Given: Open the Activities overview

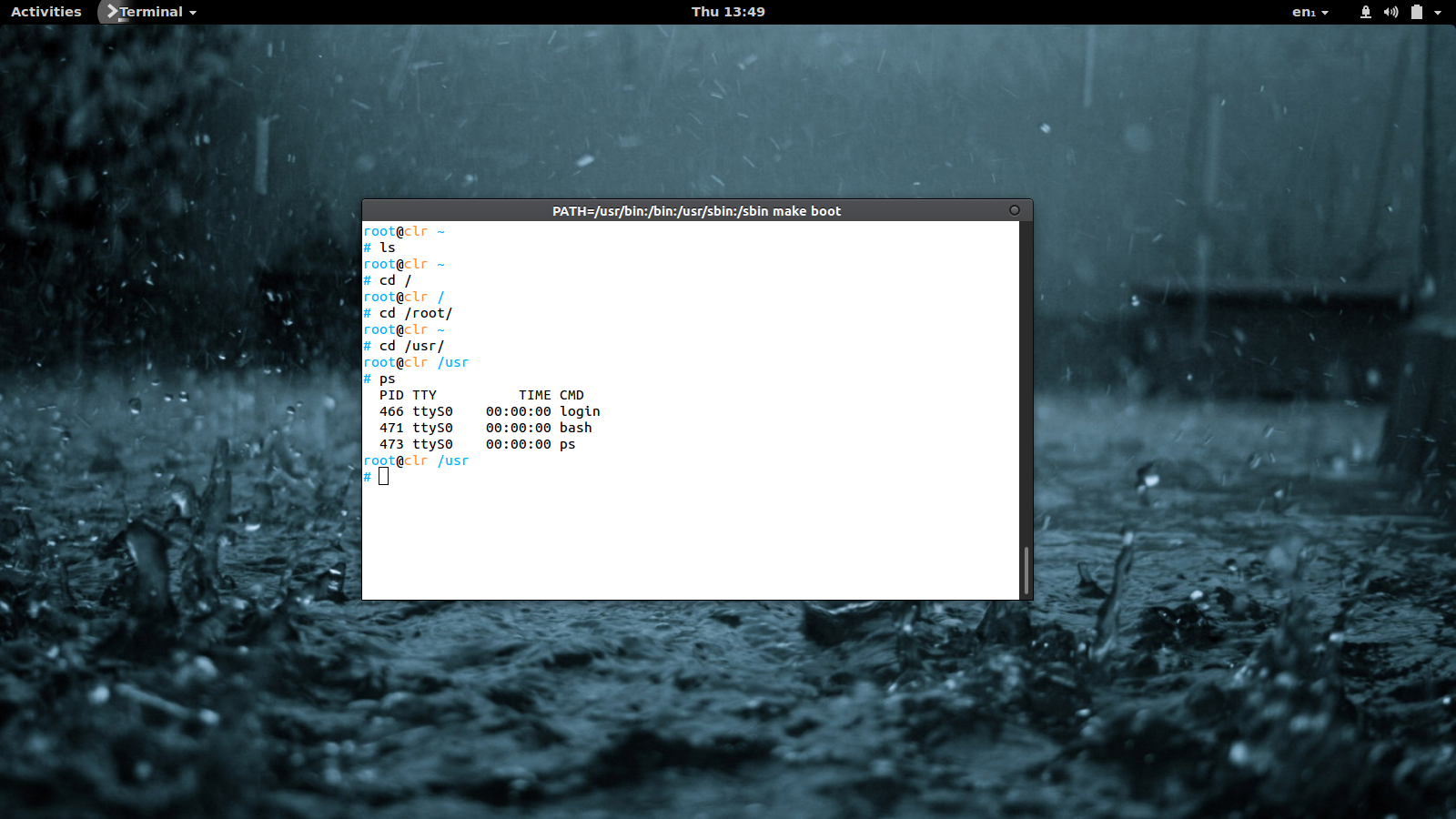Looking at the screenshot, I should click(x=46, y=12).
